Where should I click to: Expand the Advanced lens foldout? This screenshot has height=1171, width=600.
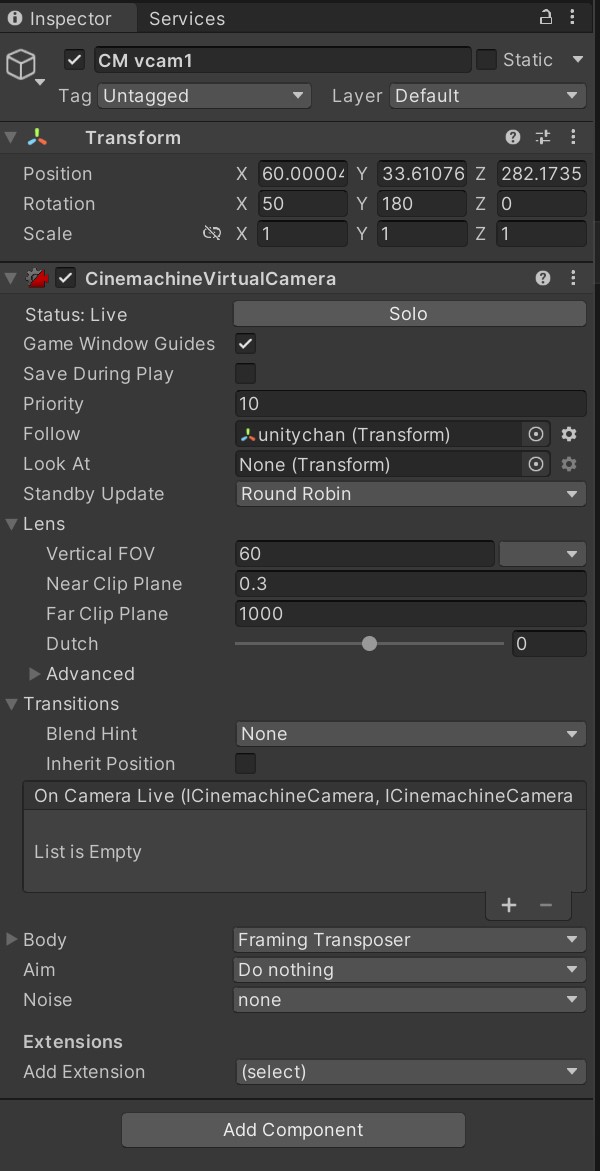pyautogui.click(x=36, y=674)
